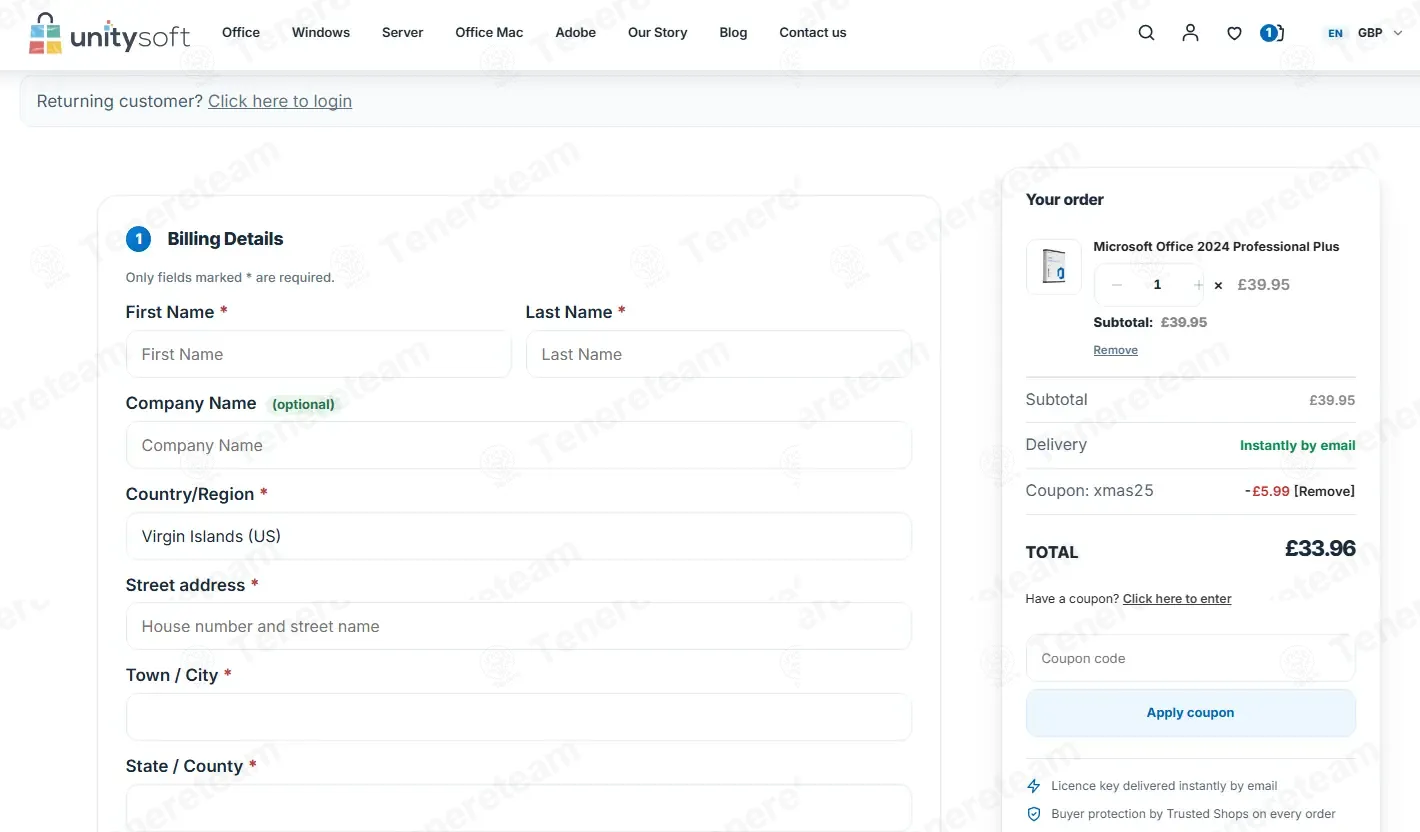This screenshot has width=1420, height=832.
Task: Click the 'Your order' heading
Action: (x=1065, y=200)
